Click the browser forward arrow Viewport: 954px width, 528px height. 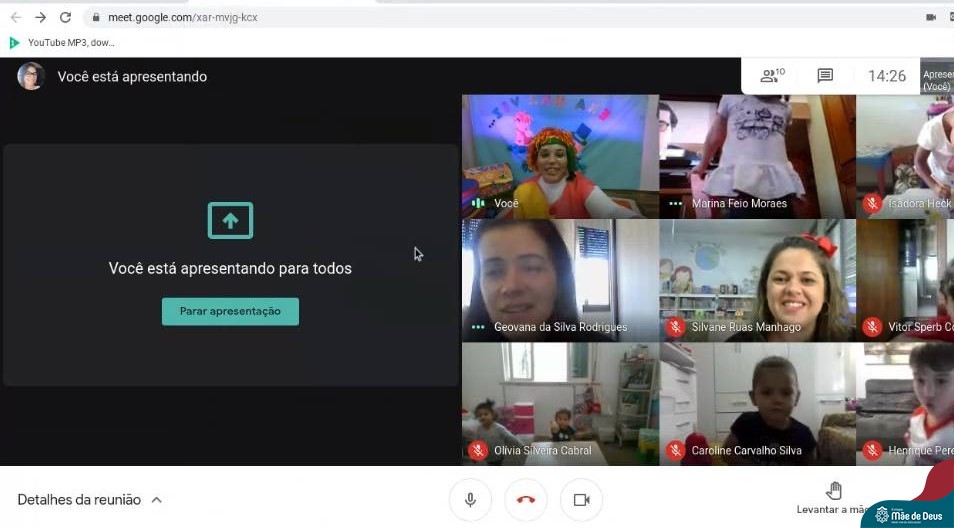tap(40, 17)
